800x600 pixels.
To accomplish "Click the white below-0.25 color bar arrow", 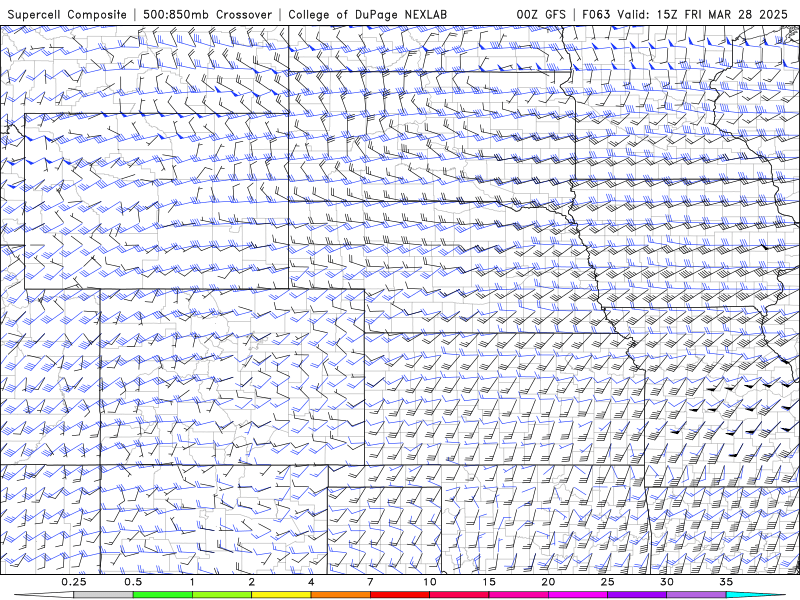I will click(x=44, y=595).
